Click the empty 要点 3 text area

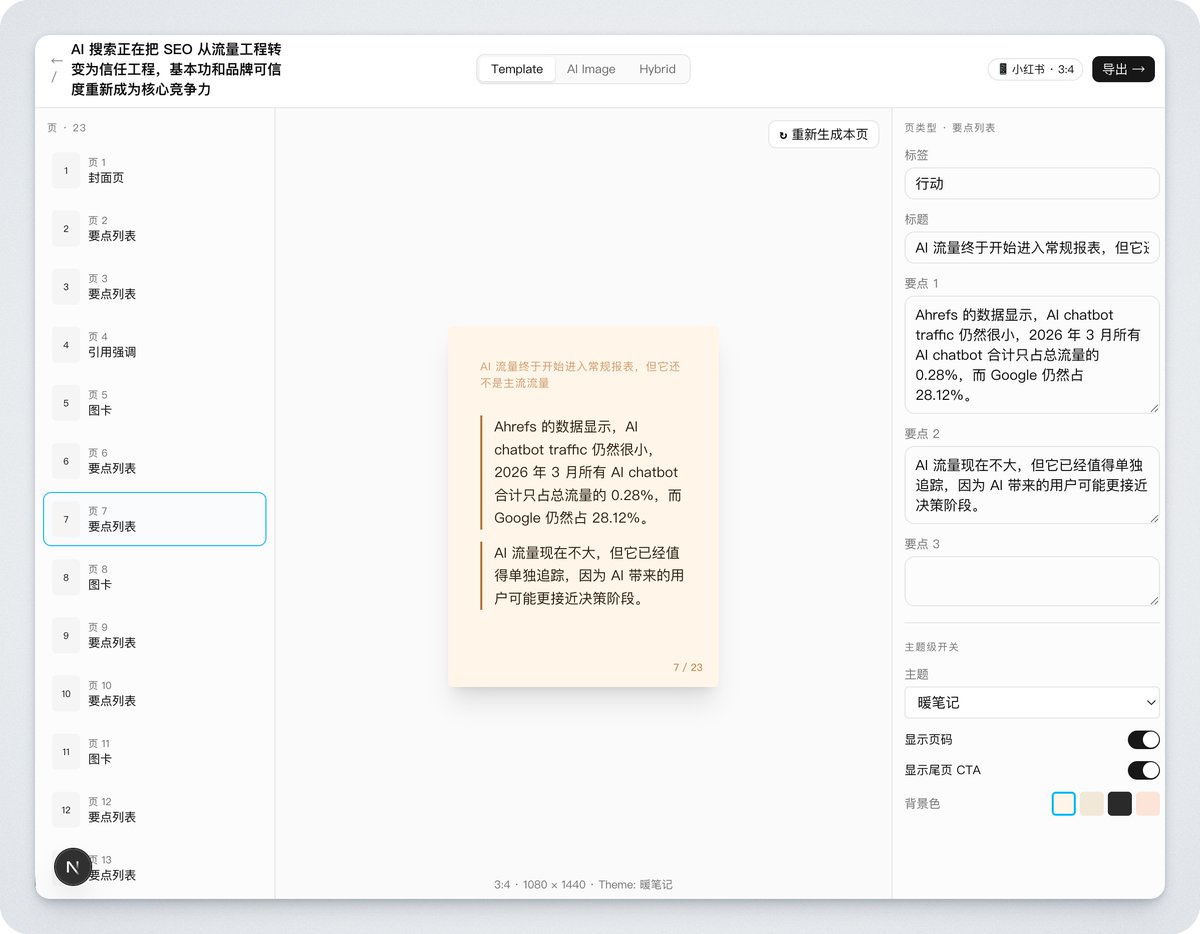pyautogui.click(x=1032, y=581)
